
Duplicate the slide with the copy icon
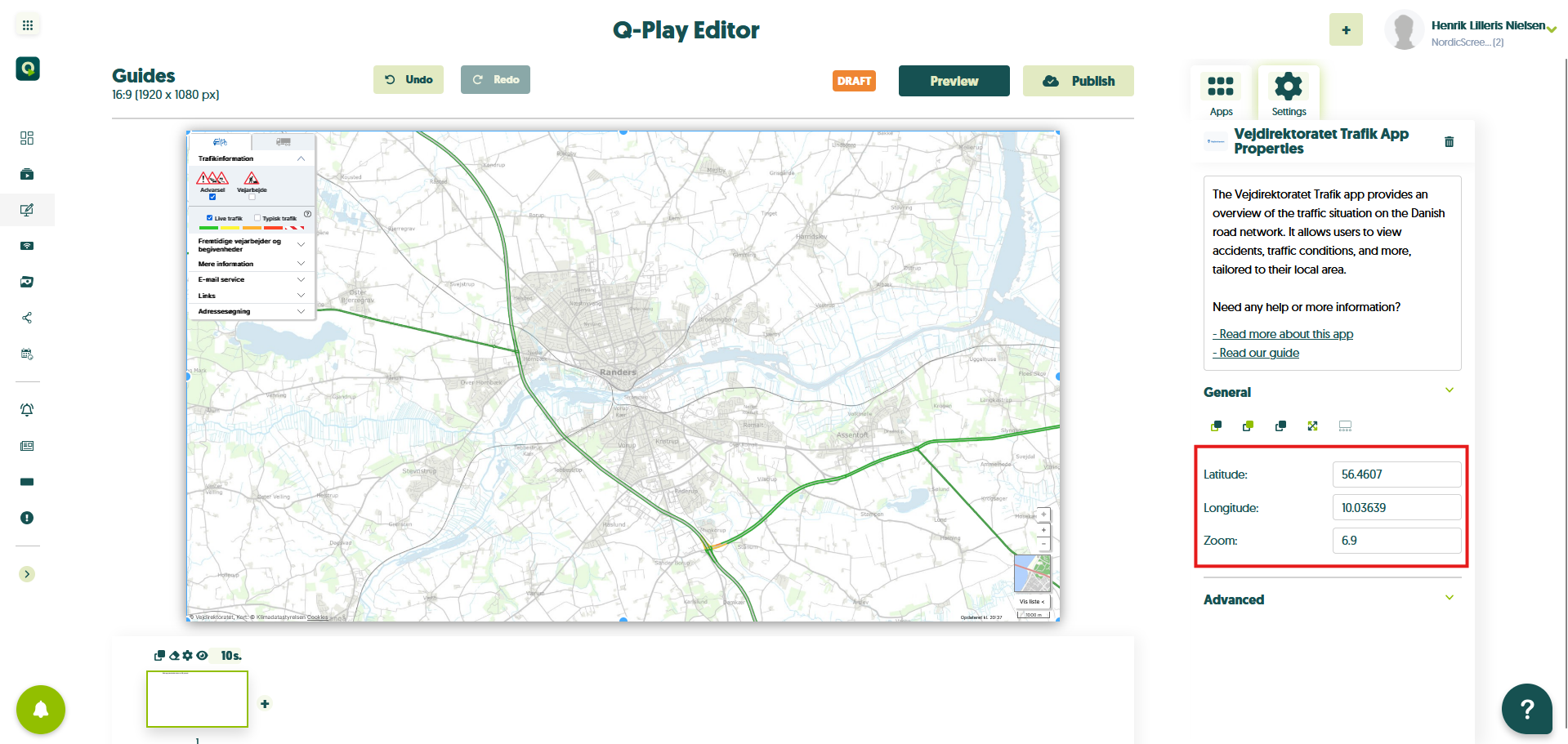(x=159, y=656)
